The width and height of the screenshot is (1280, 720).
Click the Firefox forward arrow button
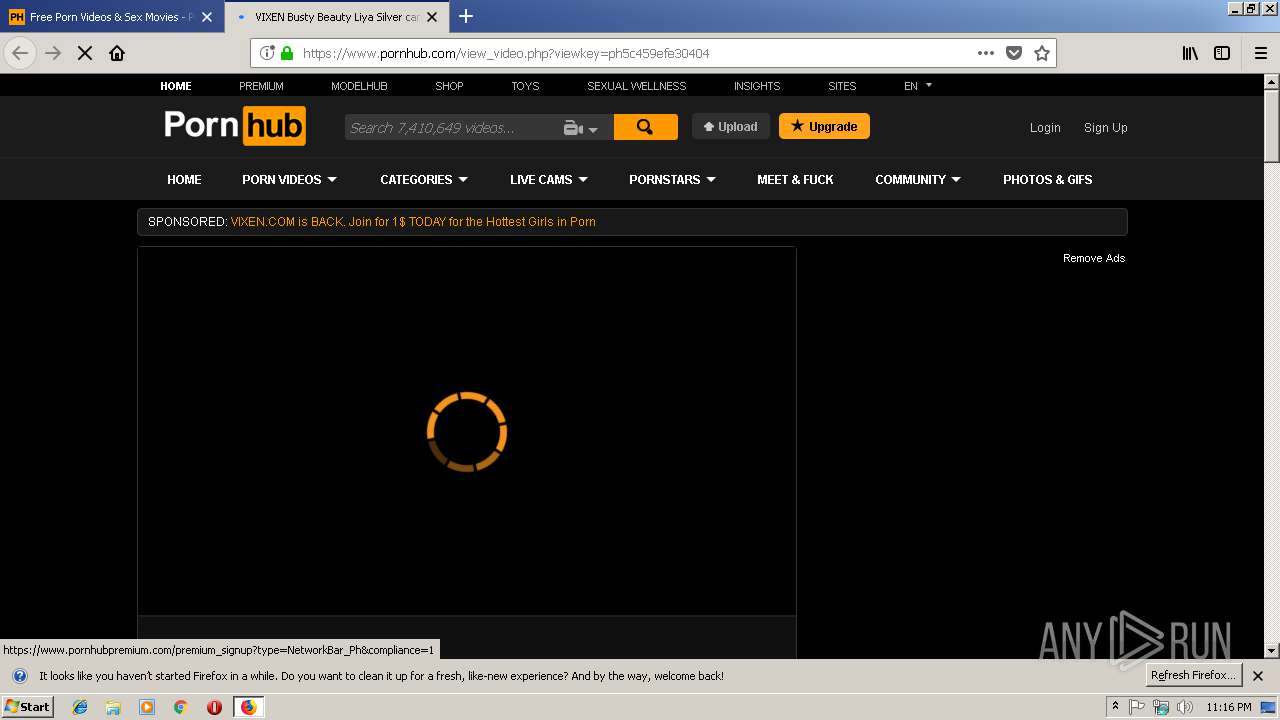click(x=53, y=53)
